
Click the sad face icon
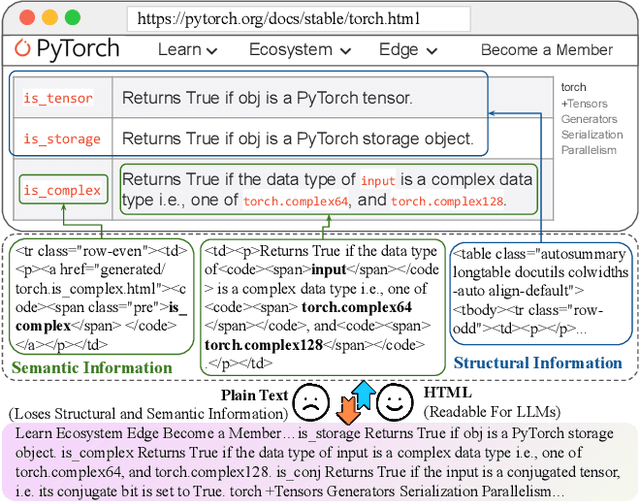[312, 403]
